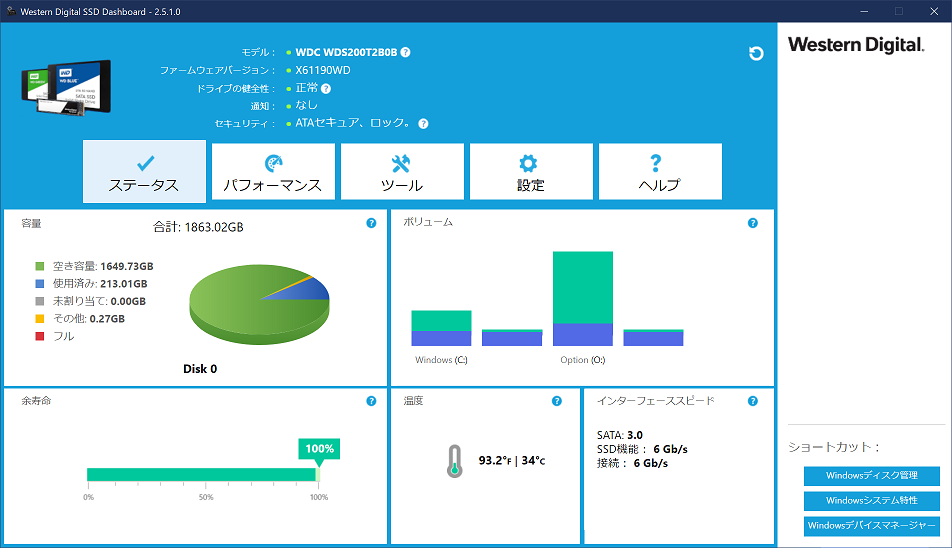Click firmware version X61190WD
This screenshot has height=548, width=952.
point(323,70)
